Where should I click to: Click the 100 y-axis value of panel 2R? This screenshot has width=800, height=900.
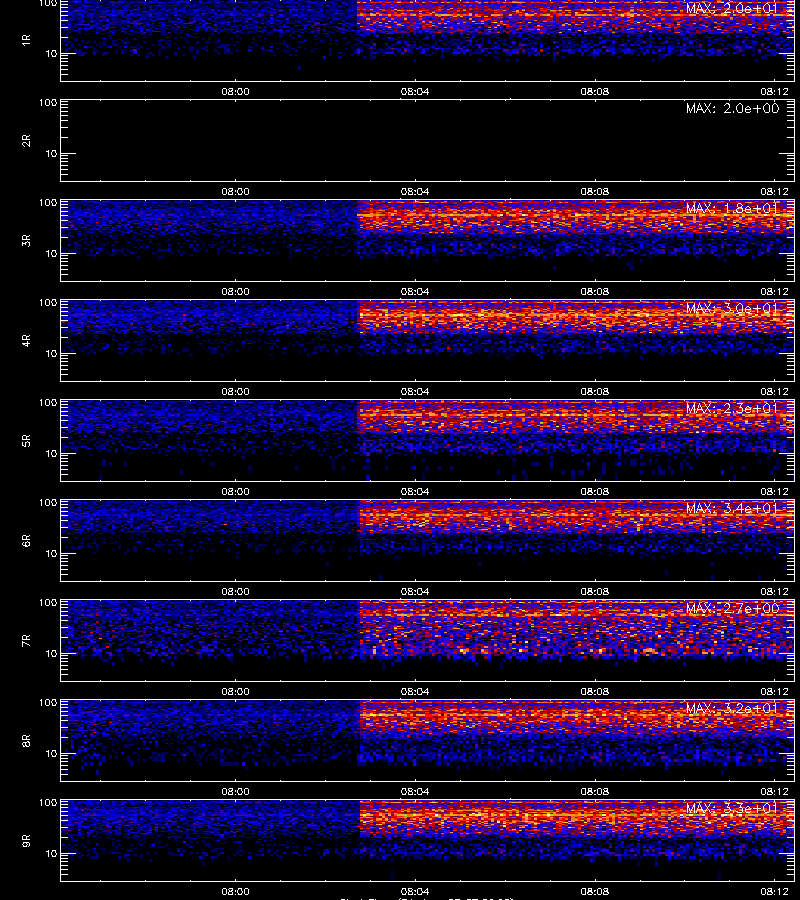pyautogui.click(x=48, y=103)
